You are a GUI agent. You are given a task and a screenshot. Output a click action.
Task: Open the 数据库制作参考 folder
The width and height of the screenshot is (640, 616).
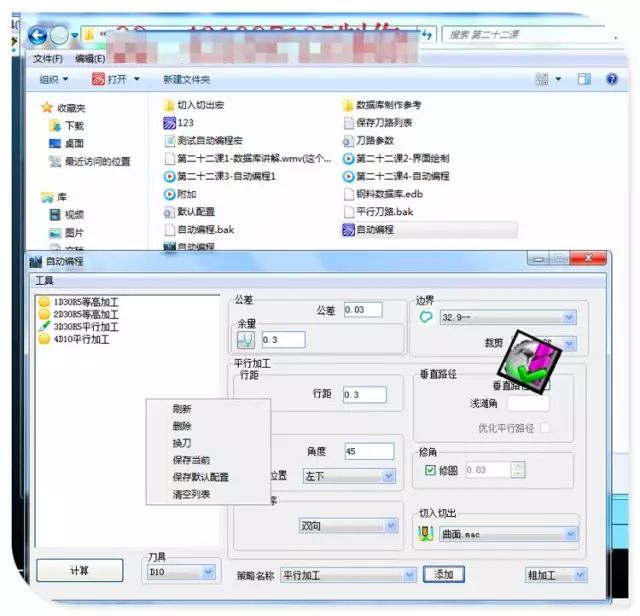click(382, 105)
